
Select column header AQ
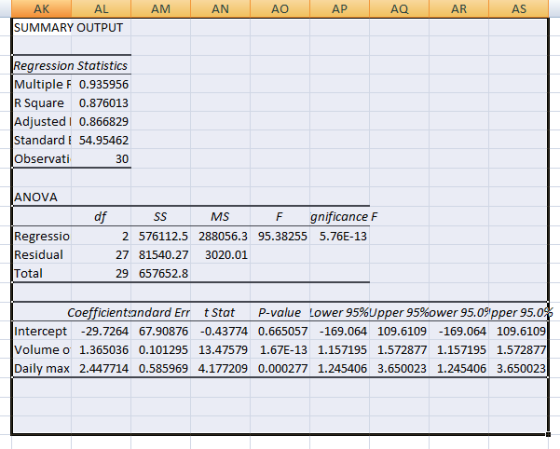[x=399, y=9]
